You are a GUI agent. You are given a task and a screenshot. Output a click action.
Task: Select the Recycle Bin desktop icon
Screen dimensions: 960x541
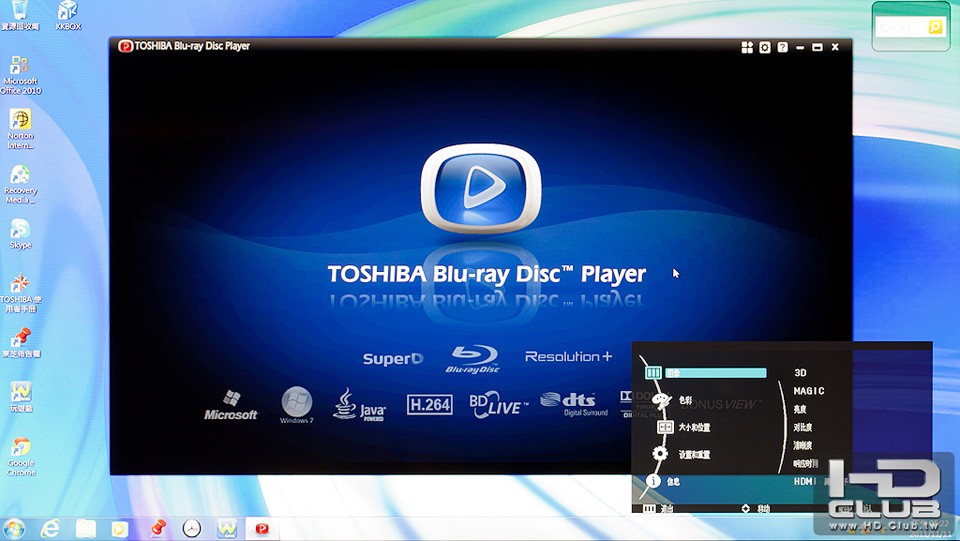point(20,15)
